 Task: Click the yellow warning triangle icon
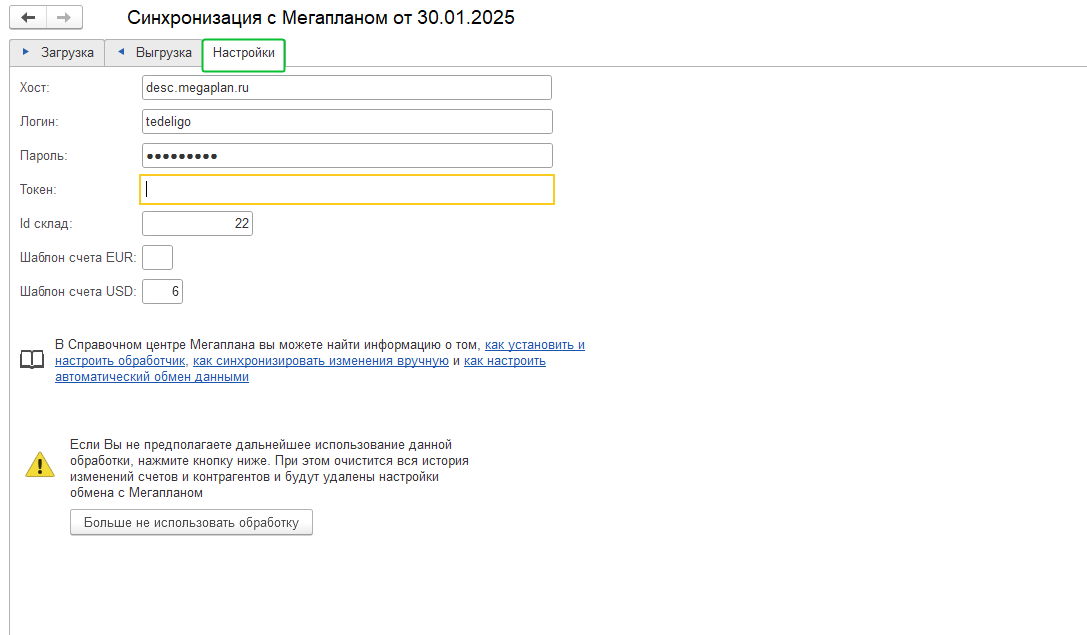40,464
